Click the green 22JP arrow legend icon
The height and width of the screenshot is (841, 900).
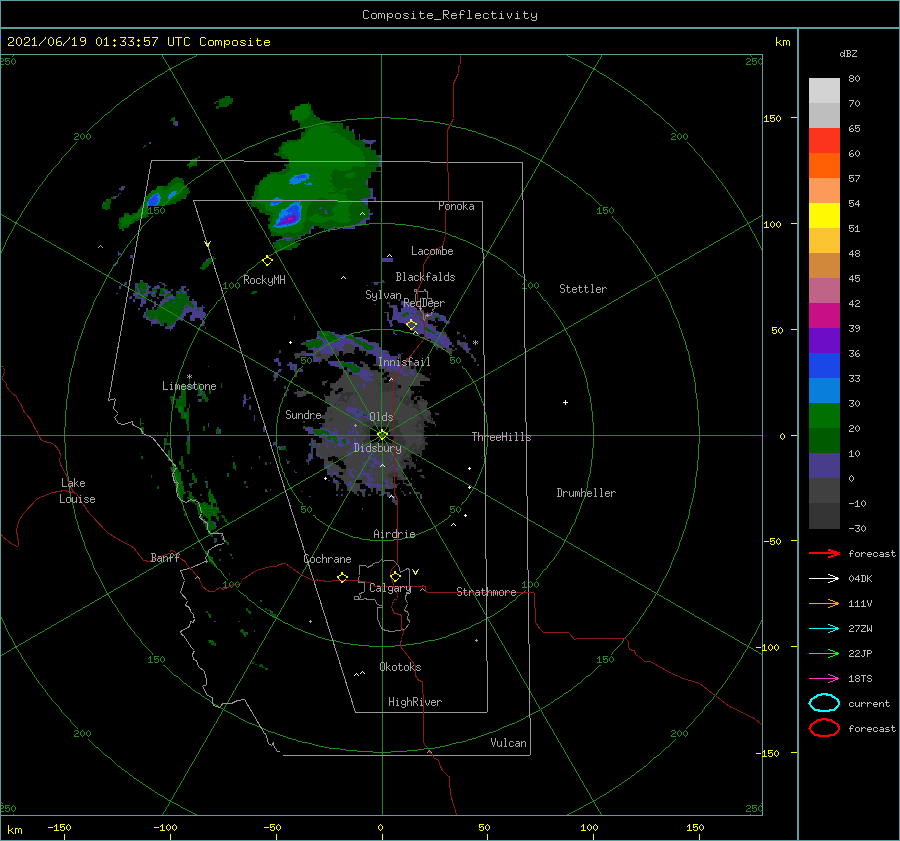point(824,653)
